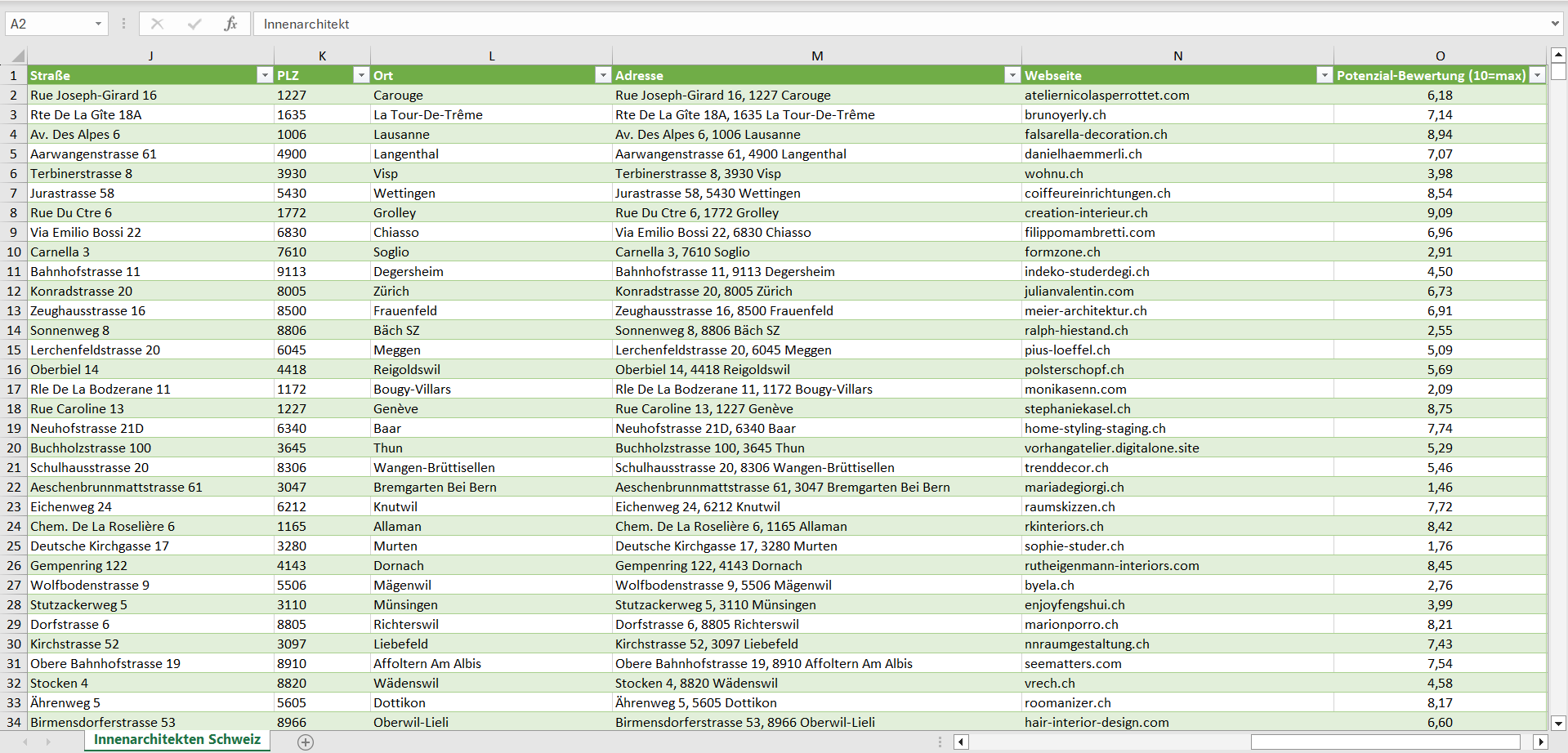The image size is (1568, 753).
Task: Click the Select All corner triangle
Action: click(x=18, y=56)
